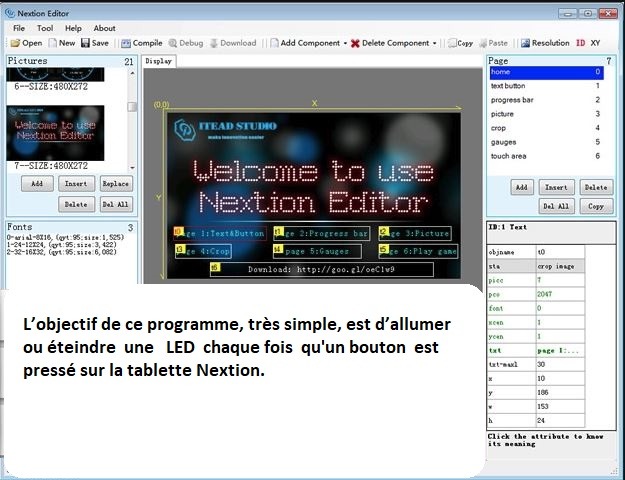Add a new page in Page panel
The height and width of the screenshot is (480, 625).
tap(522, 187)
